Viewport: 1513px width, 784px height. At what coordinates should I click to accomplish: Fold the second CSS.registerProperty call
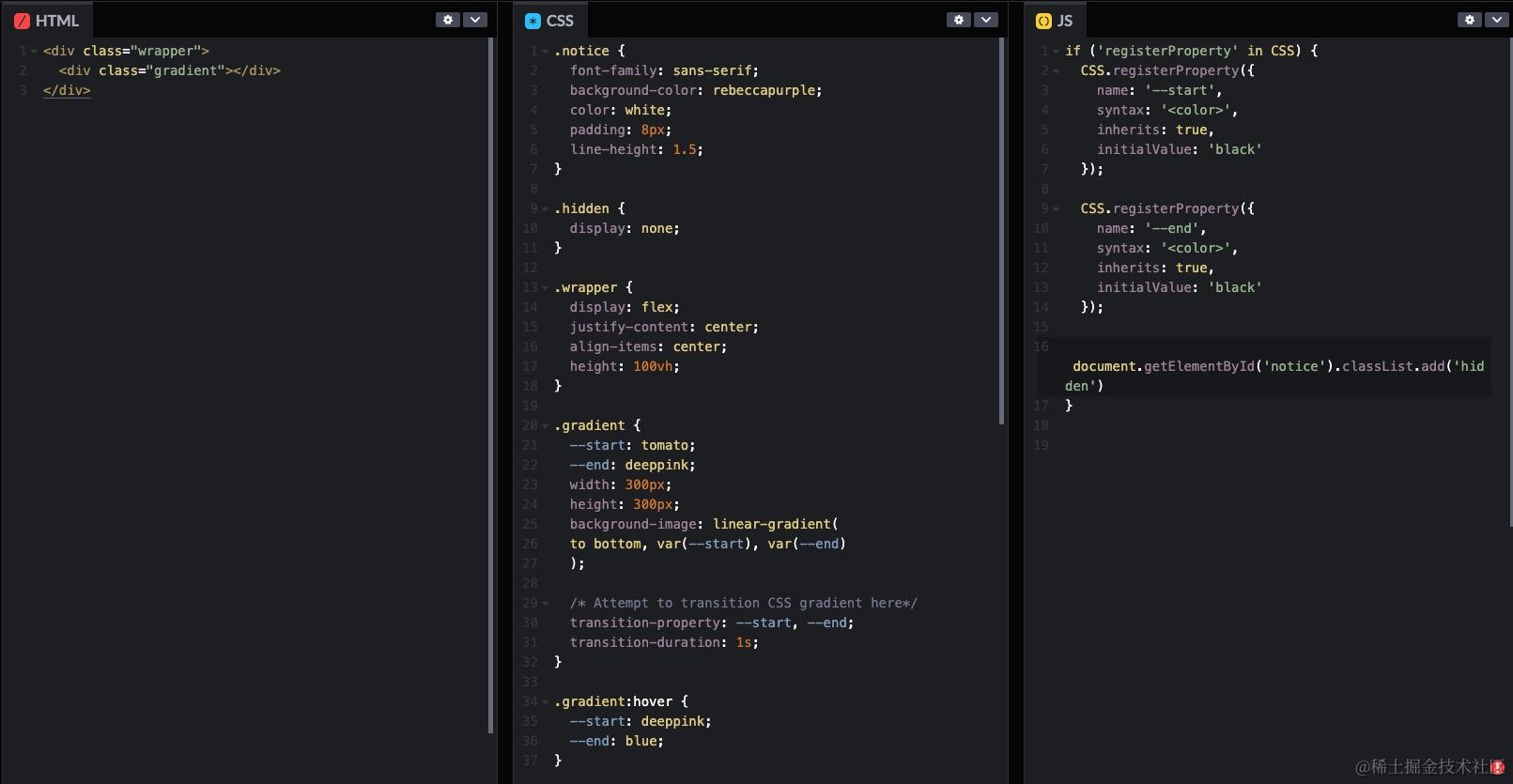click(x=1057, y=208)
